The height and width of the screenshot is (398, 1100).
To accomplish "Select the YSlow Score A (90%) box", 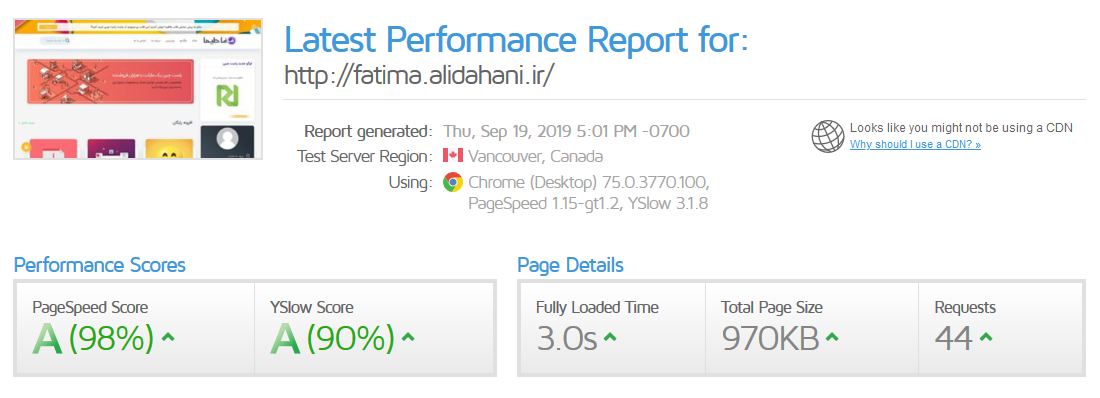I will (x=374, y=328).
